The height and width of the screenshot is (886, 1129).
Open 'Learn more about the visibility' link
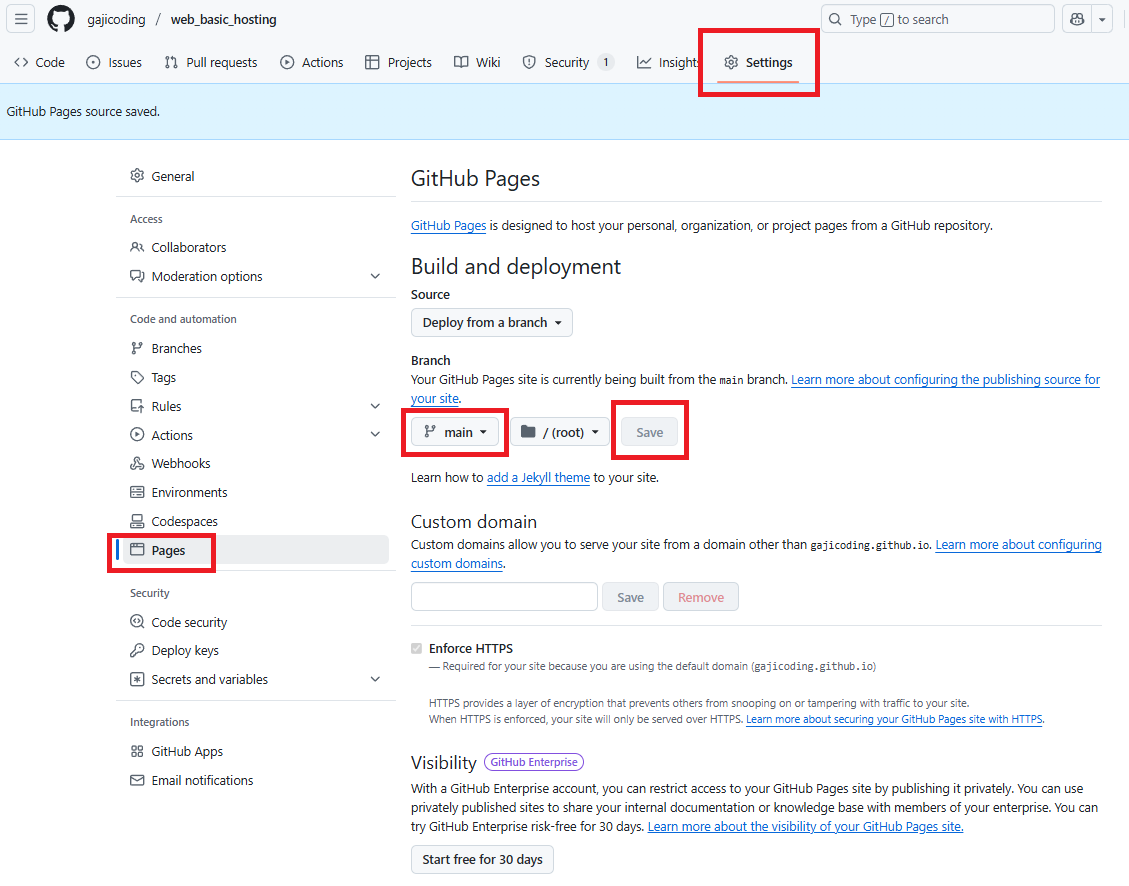(x=805, y=826)
